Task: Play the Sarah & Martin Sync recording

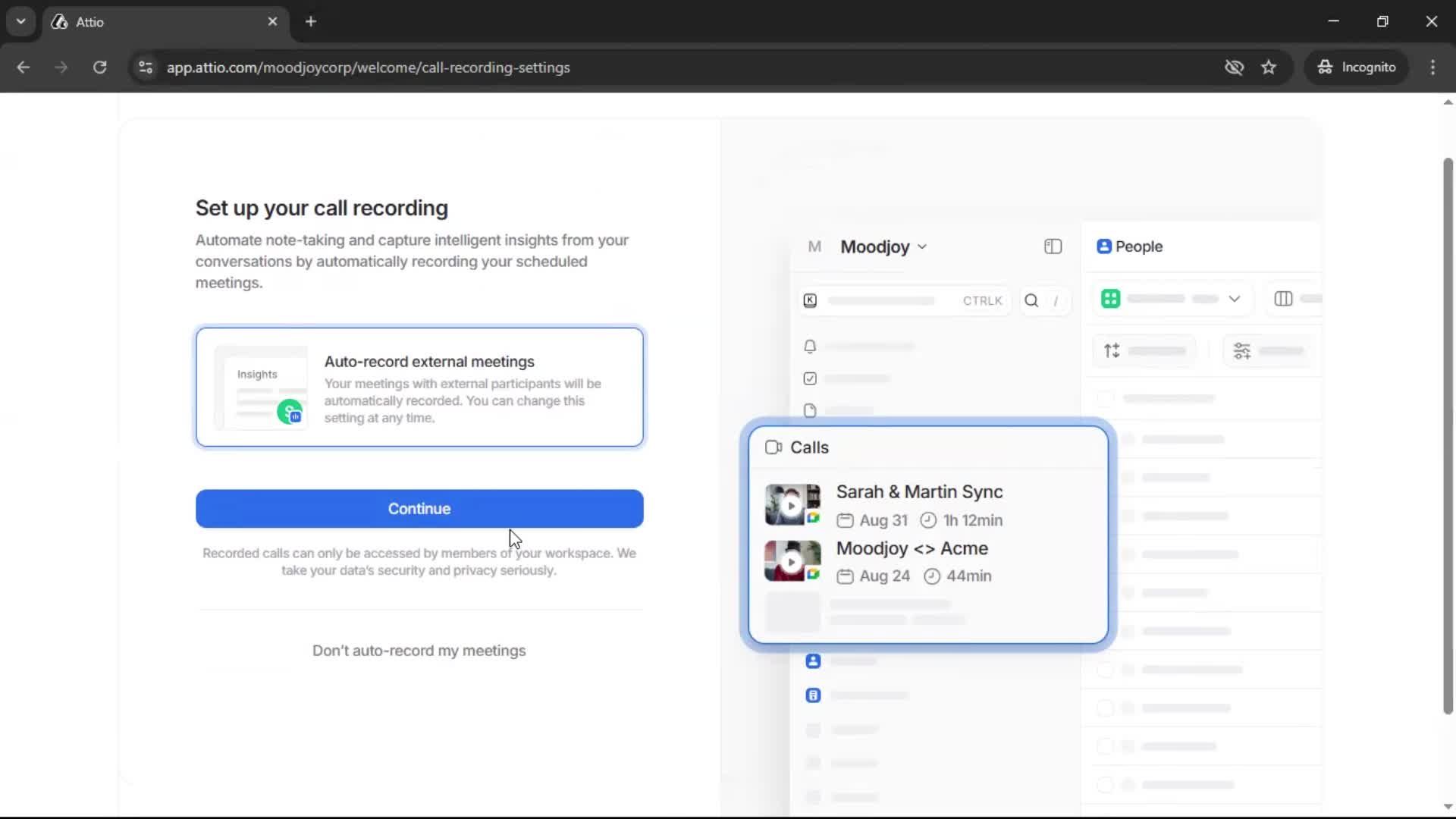Action: [792, 505]
